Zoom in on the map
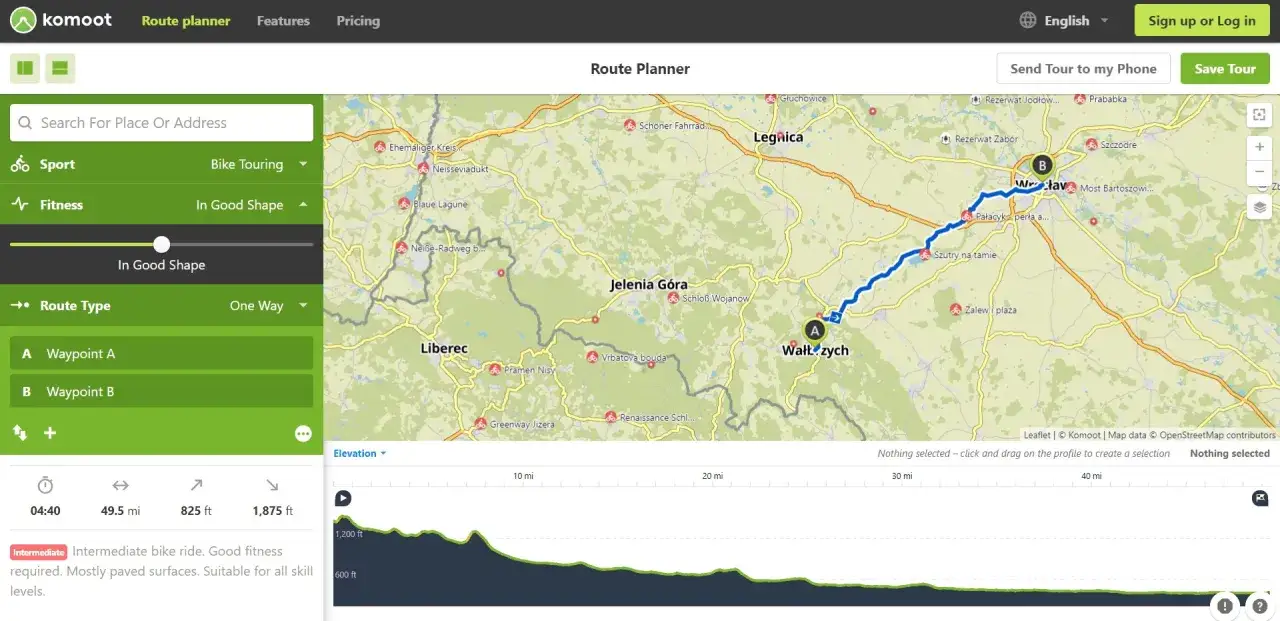This screenshot has width=1280, height=621. pyautogui.click(x=1259, y=147)
